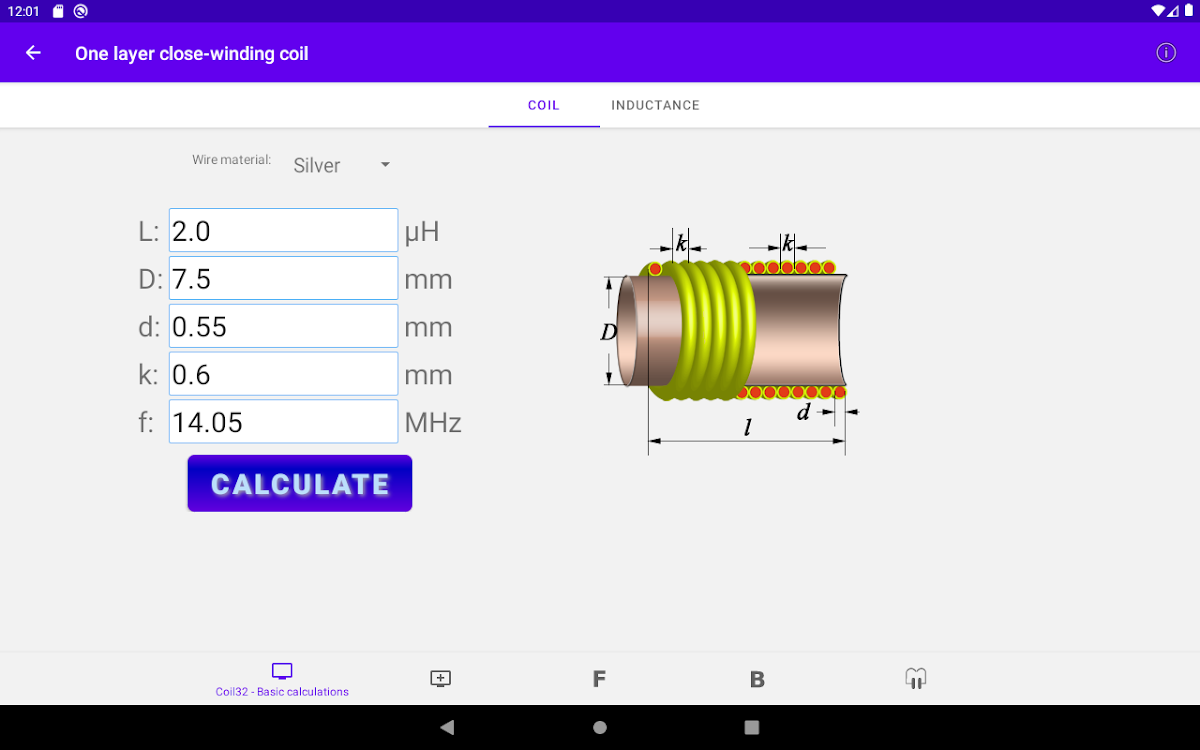The width and height of the screenshot is (1200, 750).
Task: Select the COIL tab
Action: [543, 105]
